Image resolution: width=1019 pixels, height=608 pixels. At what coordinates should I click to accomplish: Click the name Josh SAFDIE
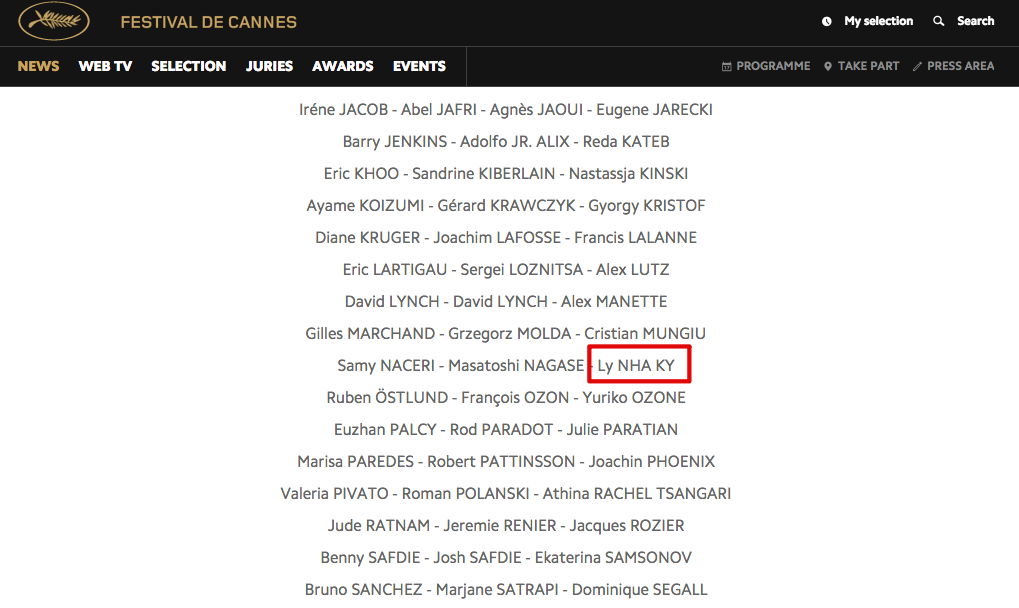click(478, 557)
